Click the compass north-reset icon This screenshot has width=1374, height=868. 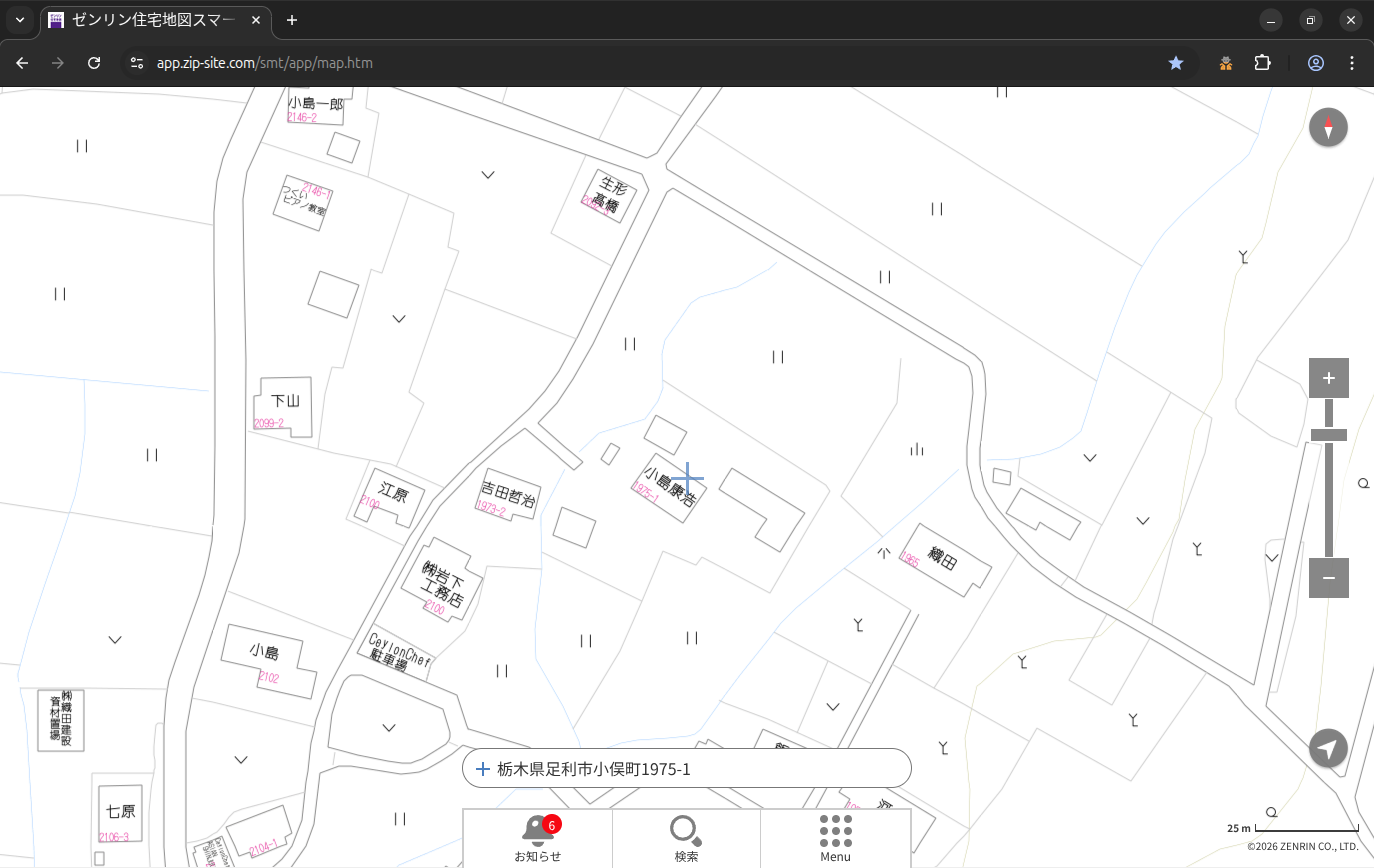pos(1328,128)
